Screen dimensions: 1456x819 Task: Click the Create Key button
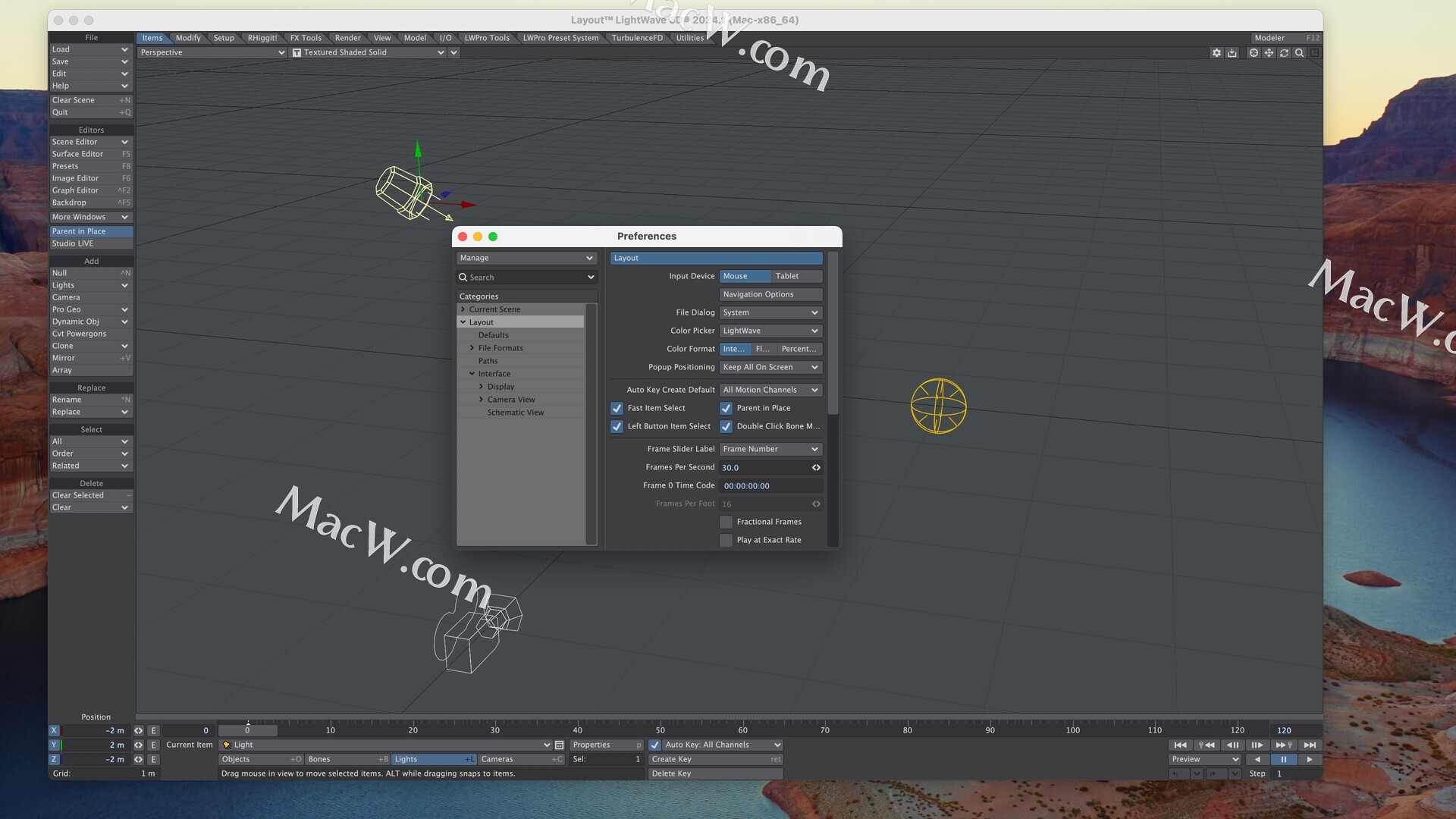click(x=715, y=760)
